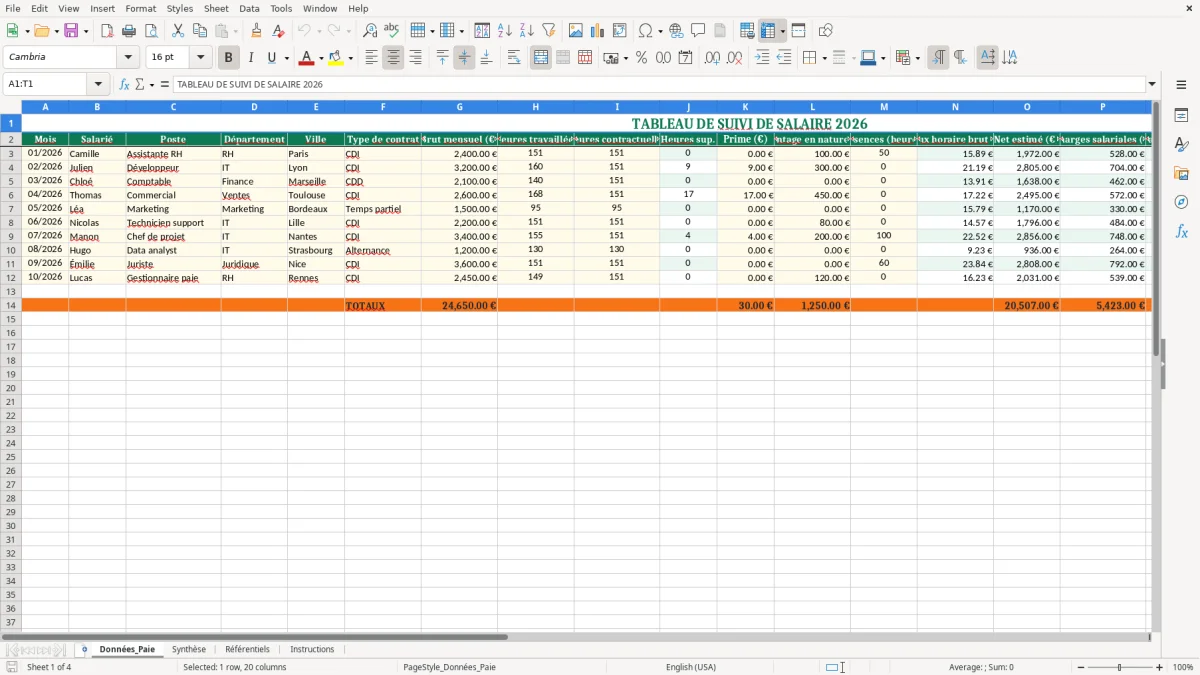Click the Clear Direct Formatting icon
The image size is (1200, 675).
278,31
